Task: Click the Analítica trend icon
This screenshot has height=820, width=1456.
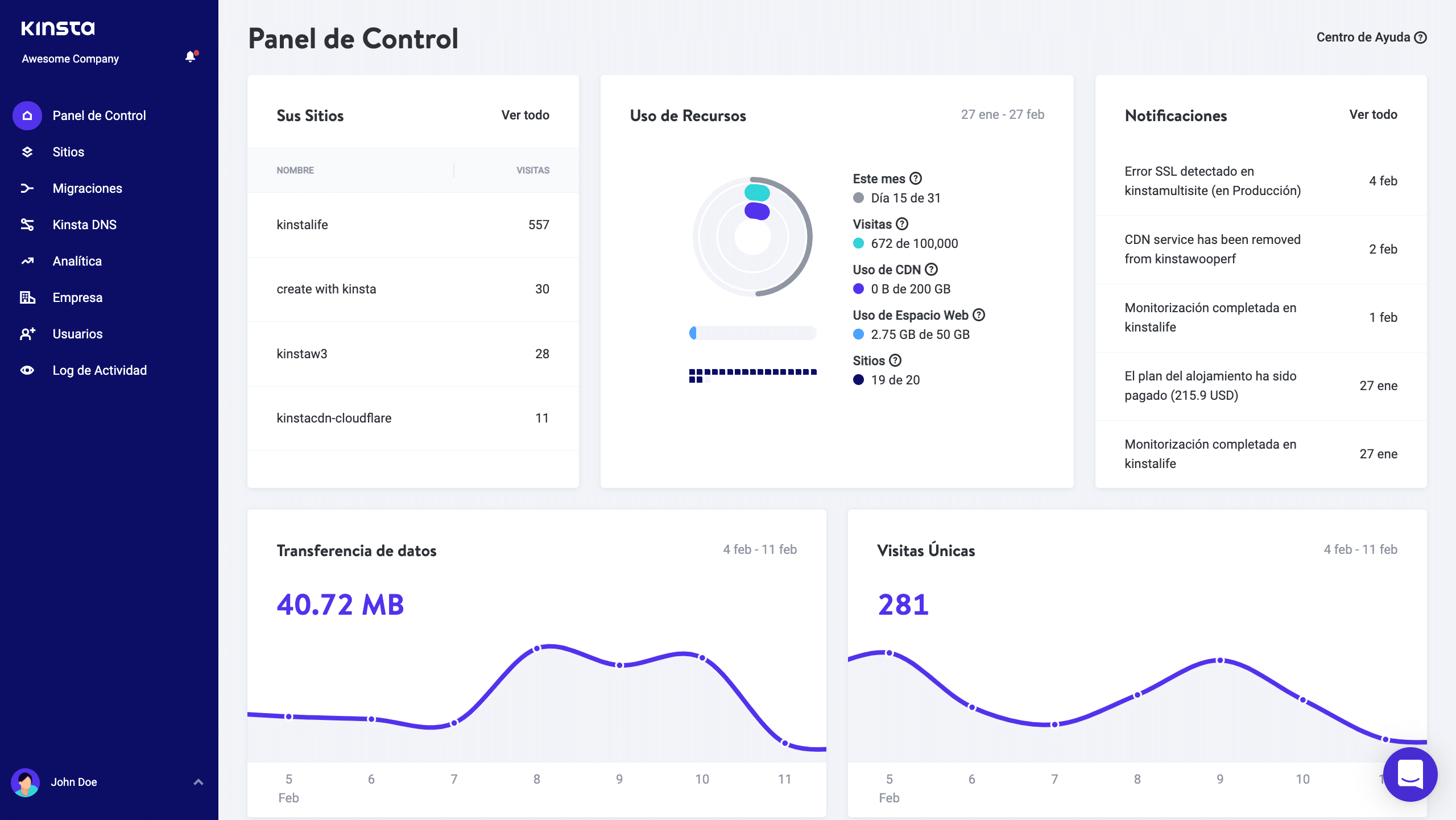Action: click(x=27, y=261)
